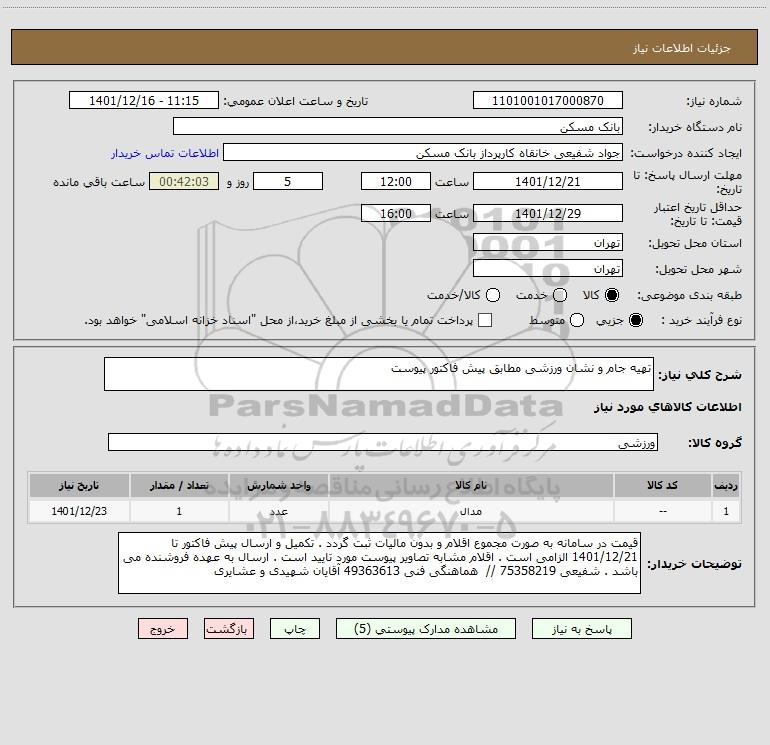
Task: Click the عدد unit cell
Action: pyautogui.click(x=278, y=511)
